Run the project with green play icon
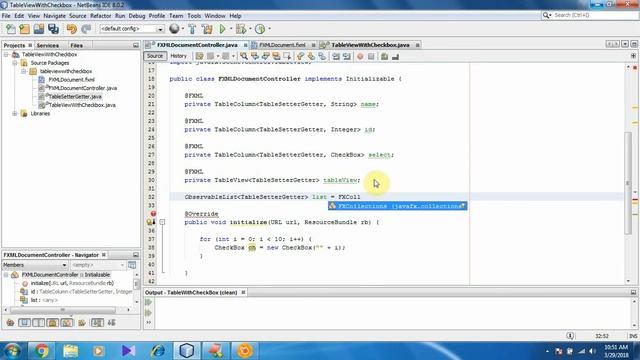The width and height of the screenshot is (640, 360). (222, 29)
